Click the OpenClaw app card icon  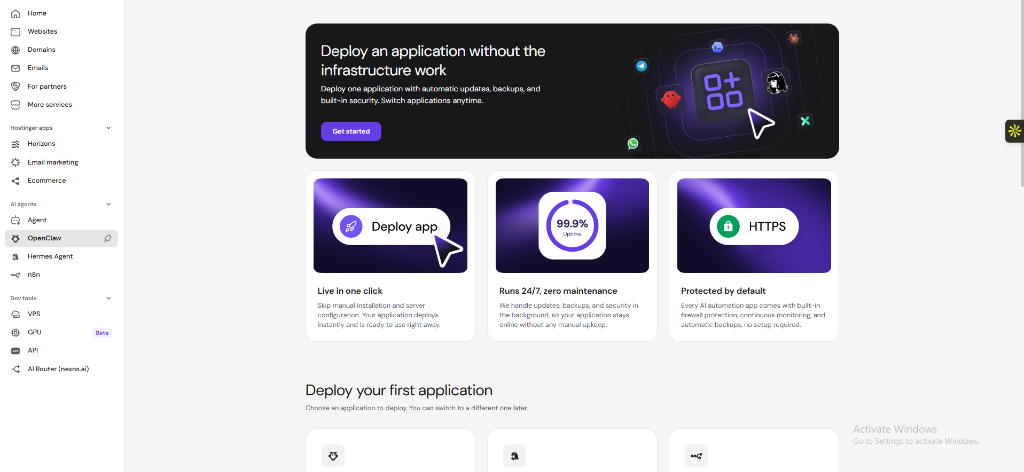(333, 456)
